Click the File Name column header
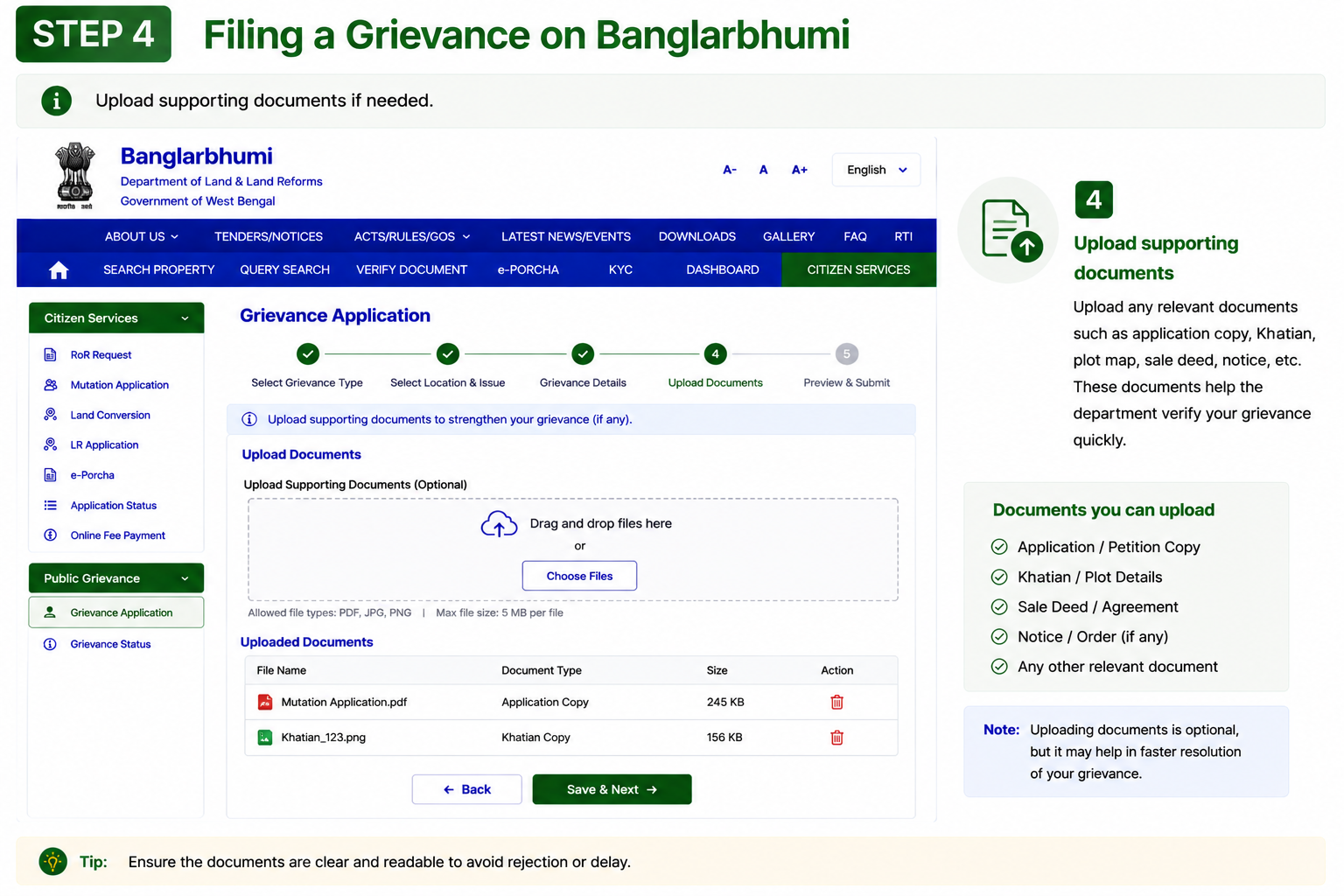The height and width of the screenshot is (896, 1344). click(x=282, y=670)
